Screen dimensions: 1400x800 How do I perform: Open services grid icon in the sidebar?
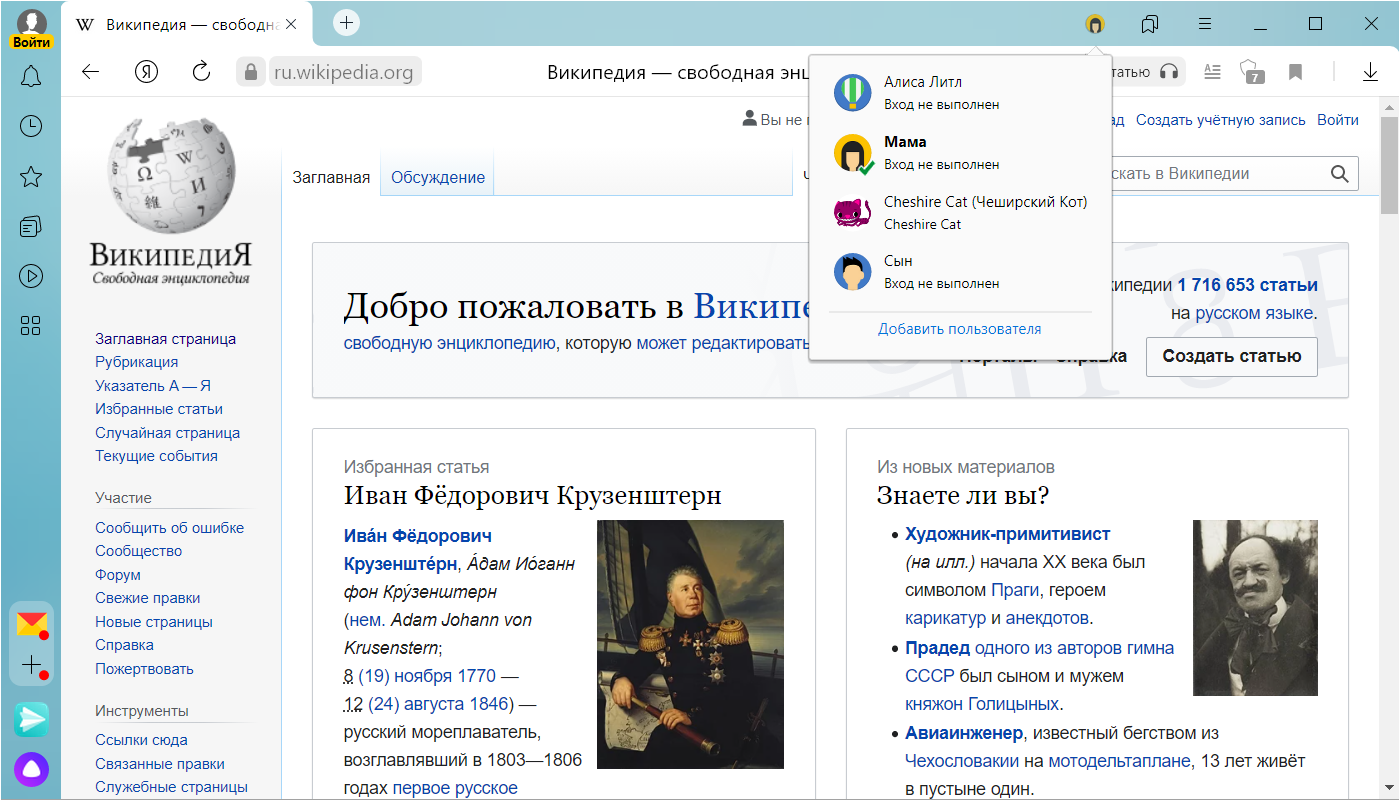31,326
